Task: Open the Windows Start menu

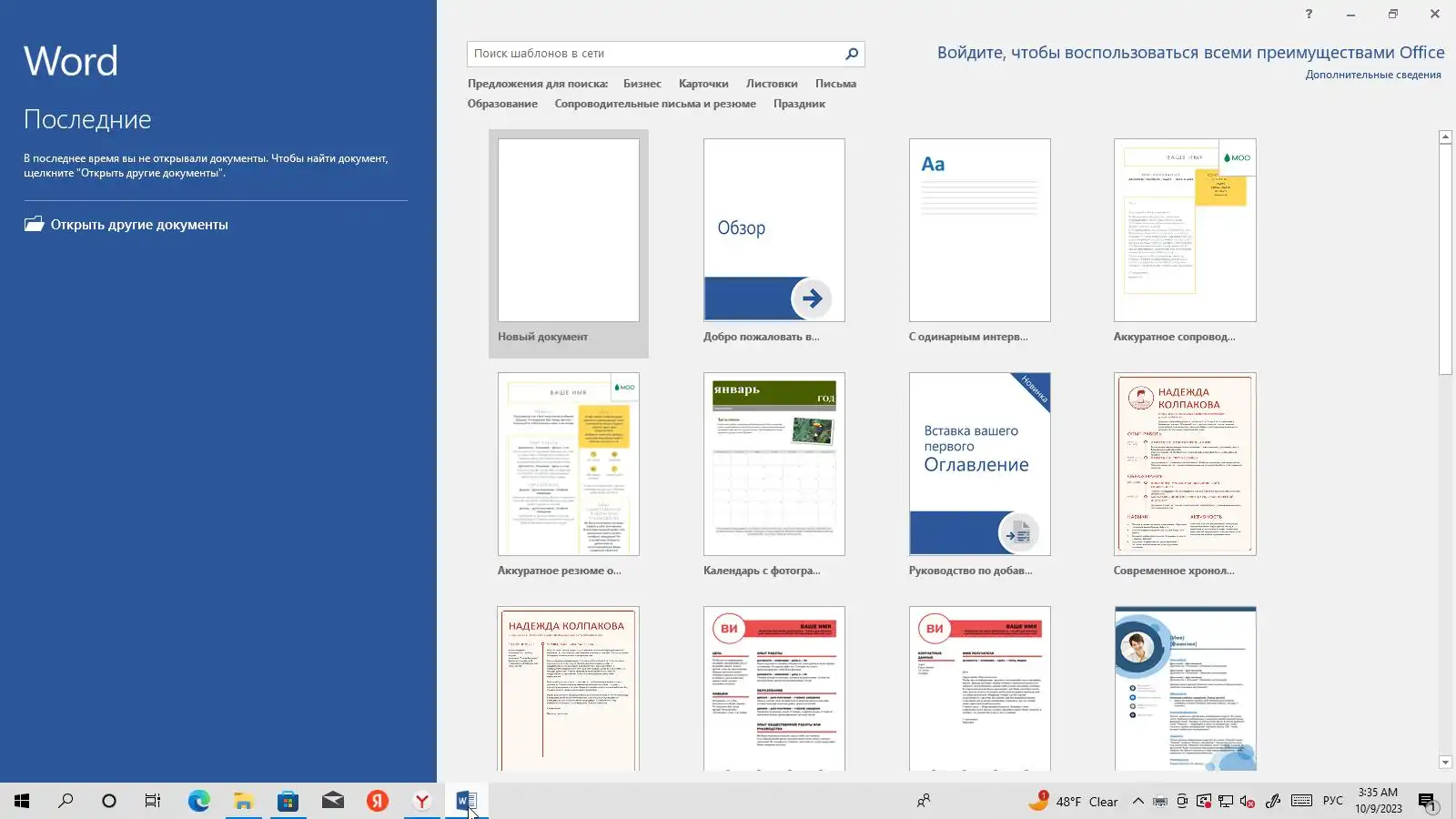Action: pyautogui.click(x=22, y=801)
